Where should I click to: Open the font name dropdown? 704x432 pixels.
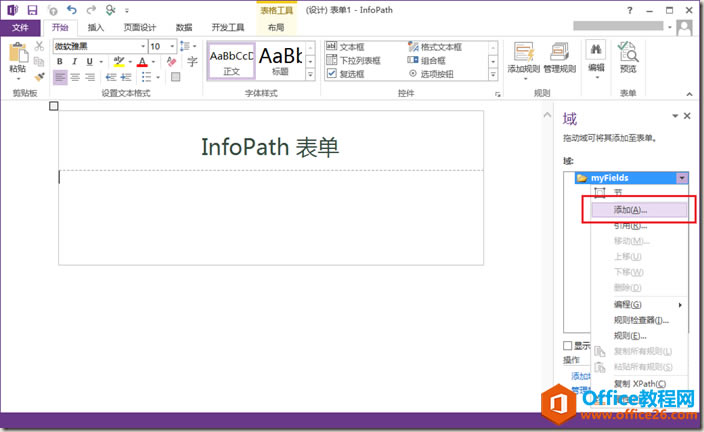coord(143,46)
